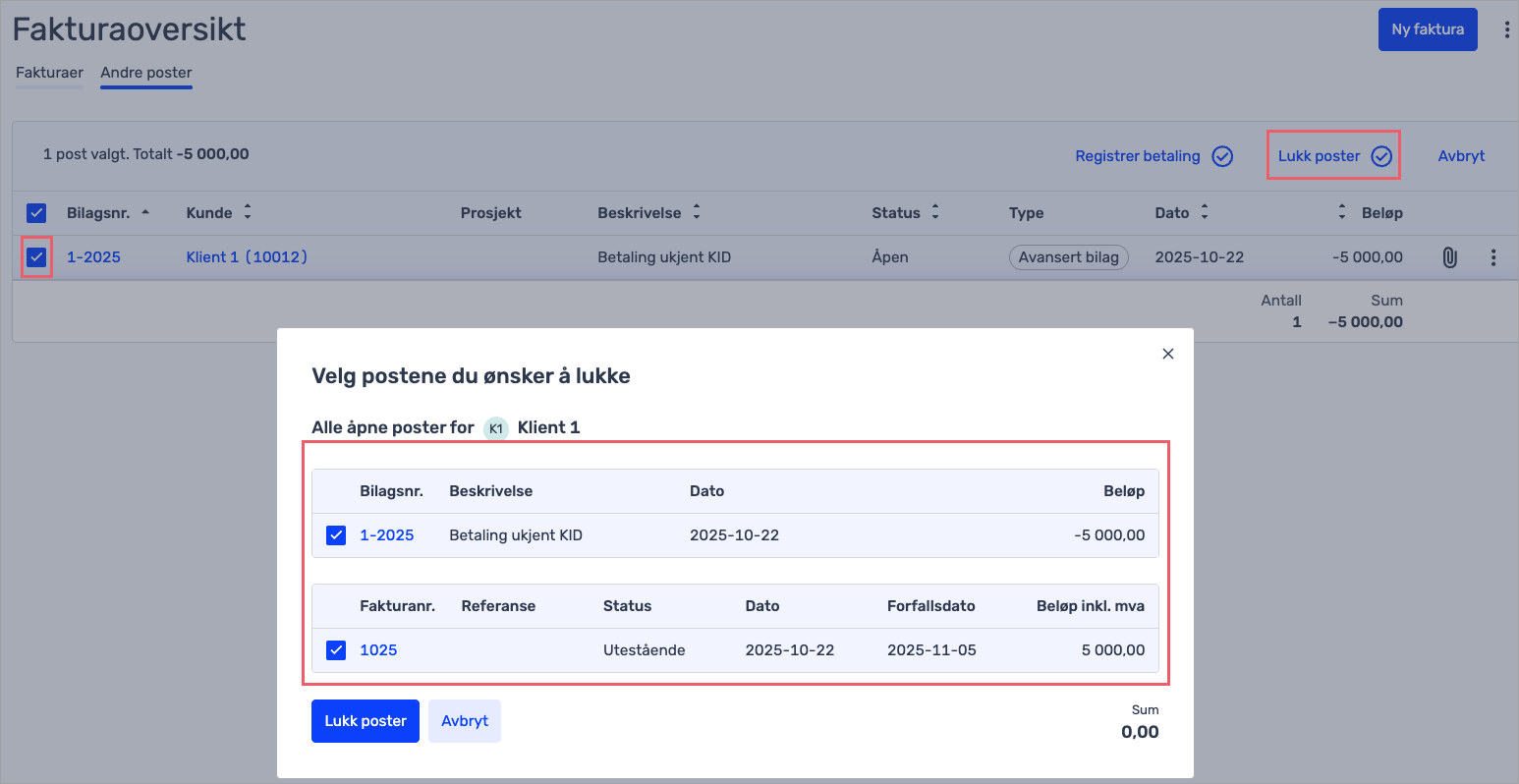1519x784 pixels.
Task: Sort by the Beskrivelse column
Action: pyautogui.click(x=697, y=212)
